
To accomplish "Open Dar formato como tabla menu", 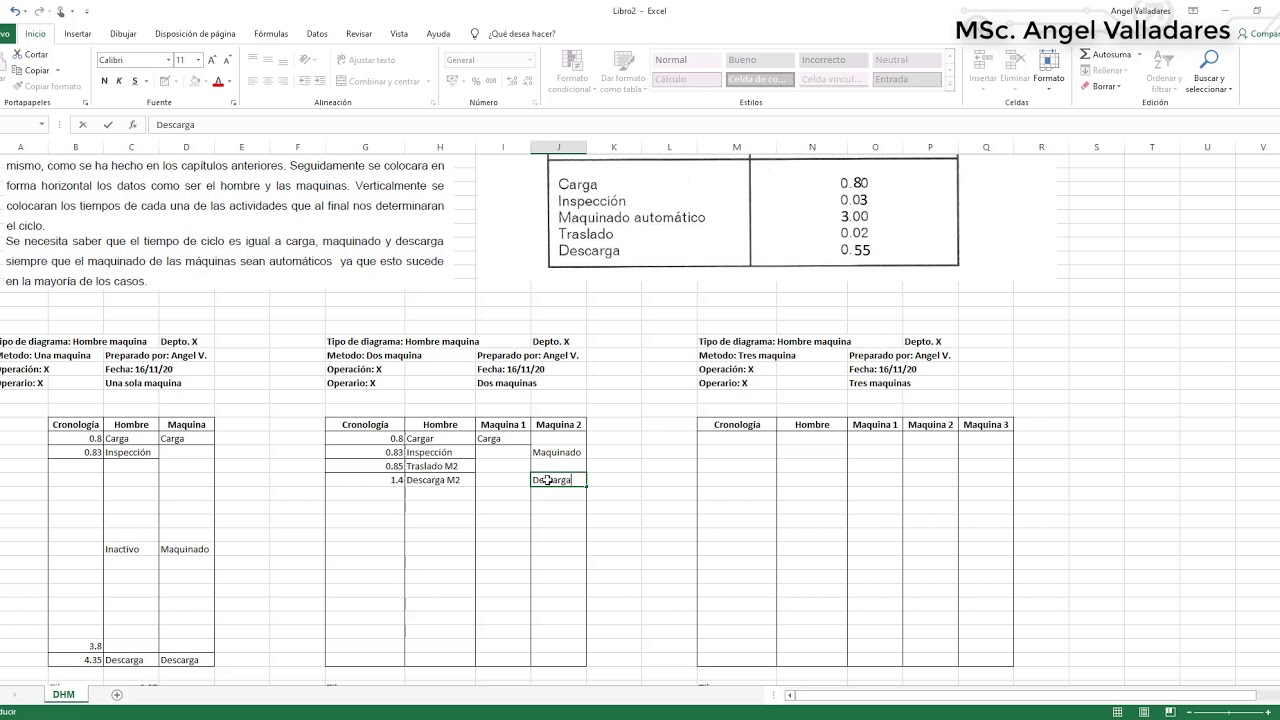I will point(623,71).
